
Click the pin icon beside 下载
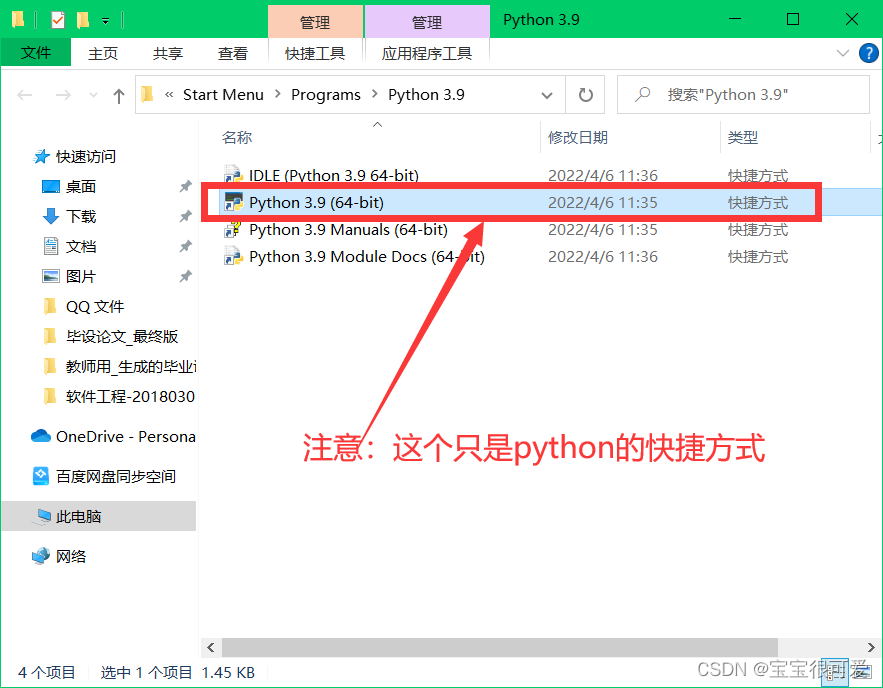point(185,216)
